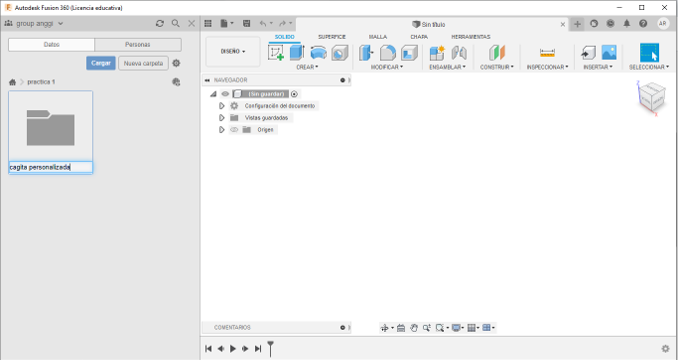The image size is (678, 360).
Task: Close the data panel
Action: (192, 23)
